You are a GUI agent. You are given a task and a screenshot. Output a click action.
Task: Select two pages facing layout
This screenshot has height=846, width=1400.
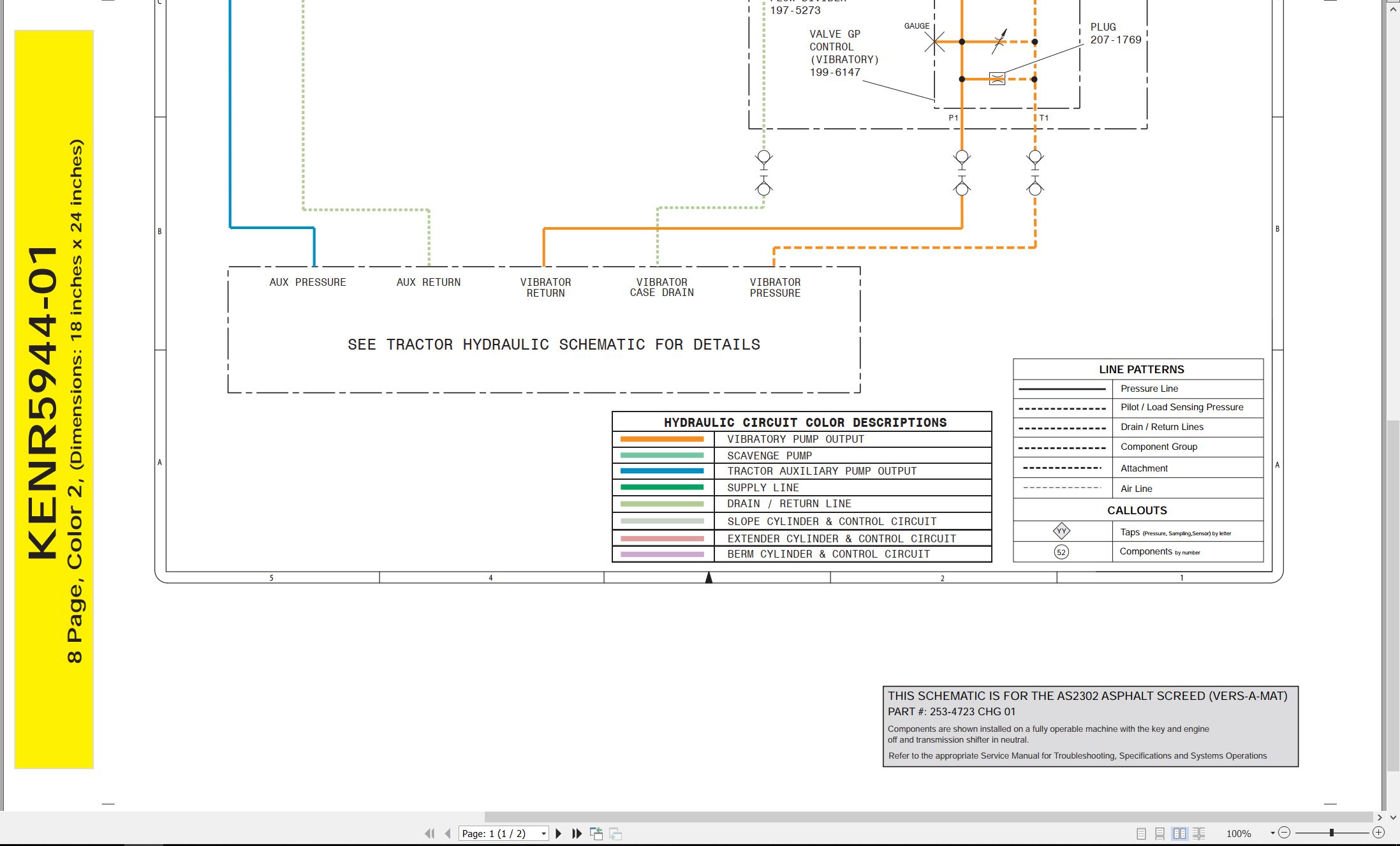coord(1180,833)
